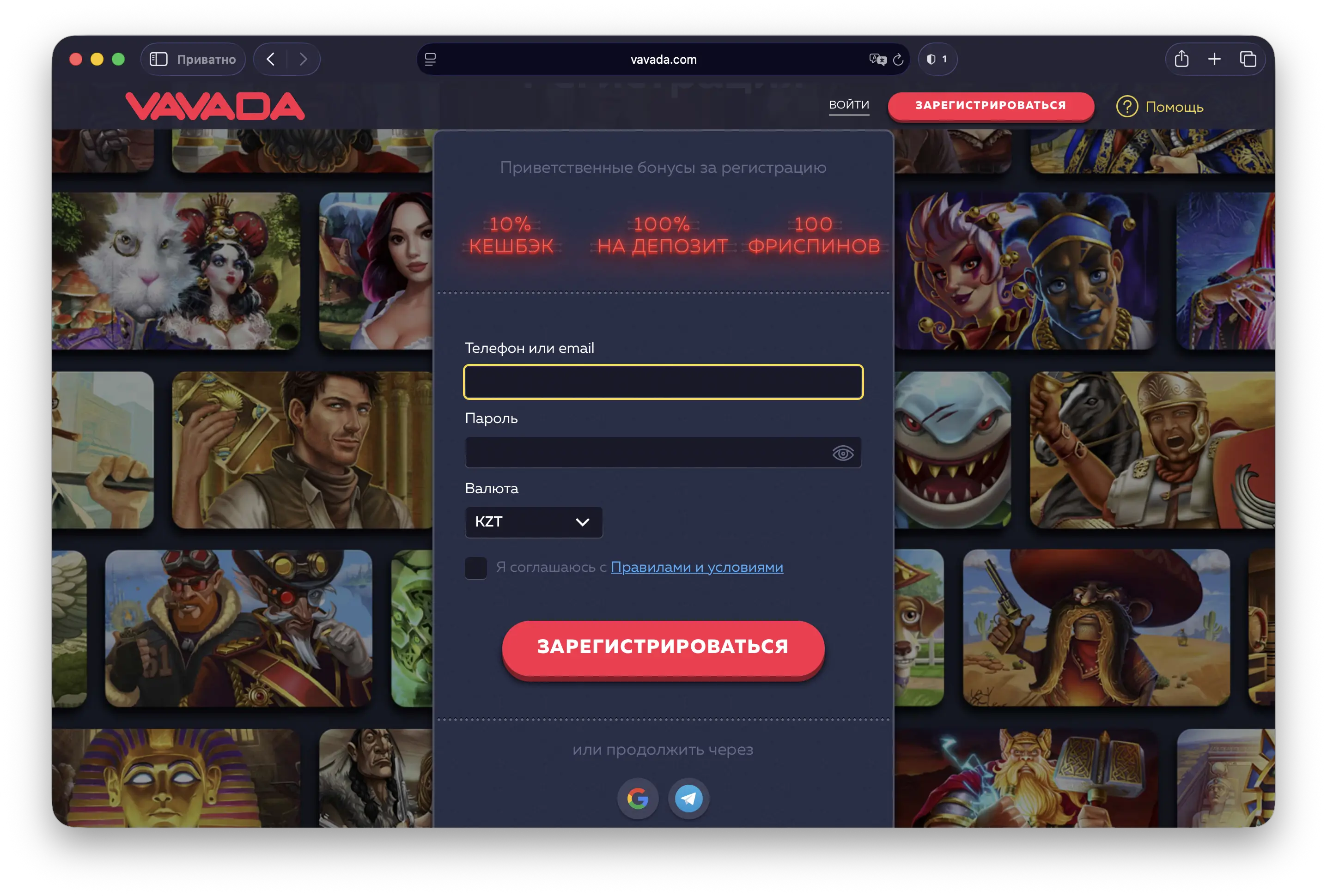Click header ЗАРЕГИСТРИРОВАТЬСЯ button
This screenshot has width=1327, height=896.
[x=990, y=106]
